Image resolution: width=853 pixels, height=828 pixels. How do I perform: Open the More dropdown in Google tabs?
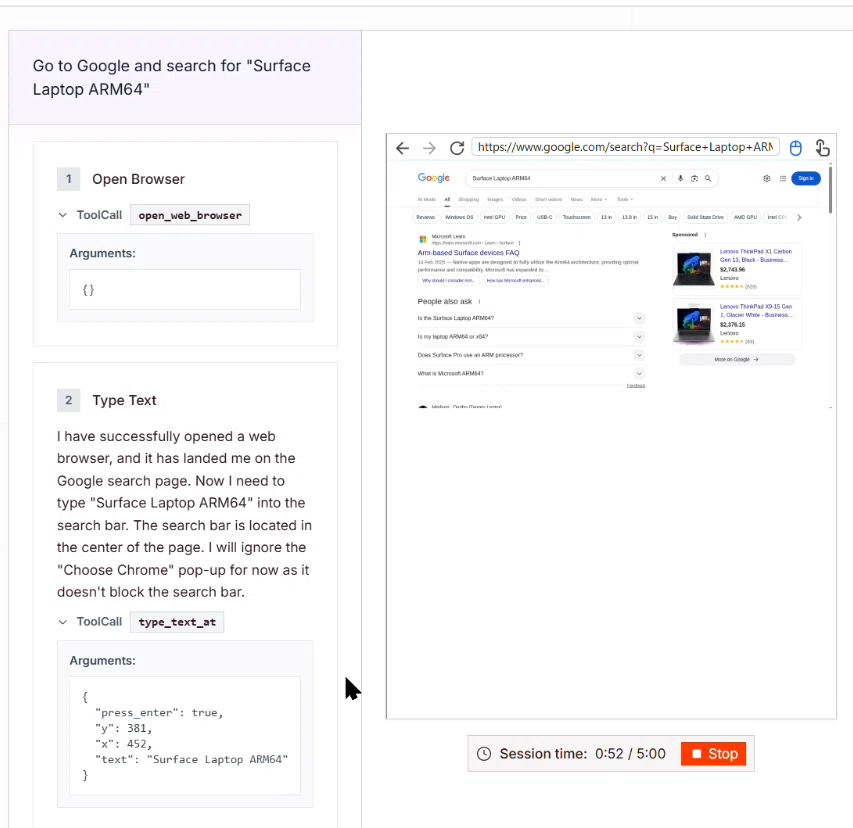click(x=599, y=200)
